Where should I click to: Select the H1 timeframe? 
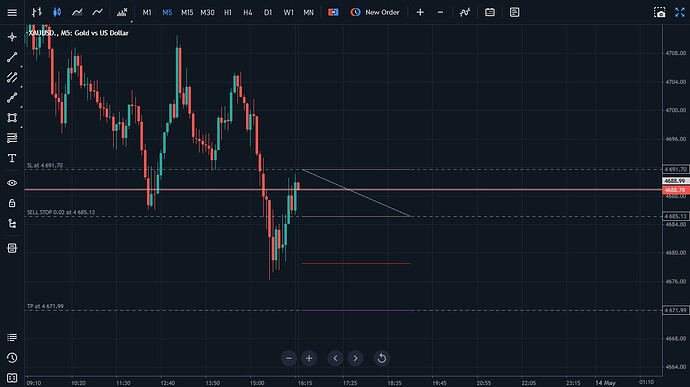[228, 12]
